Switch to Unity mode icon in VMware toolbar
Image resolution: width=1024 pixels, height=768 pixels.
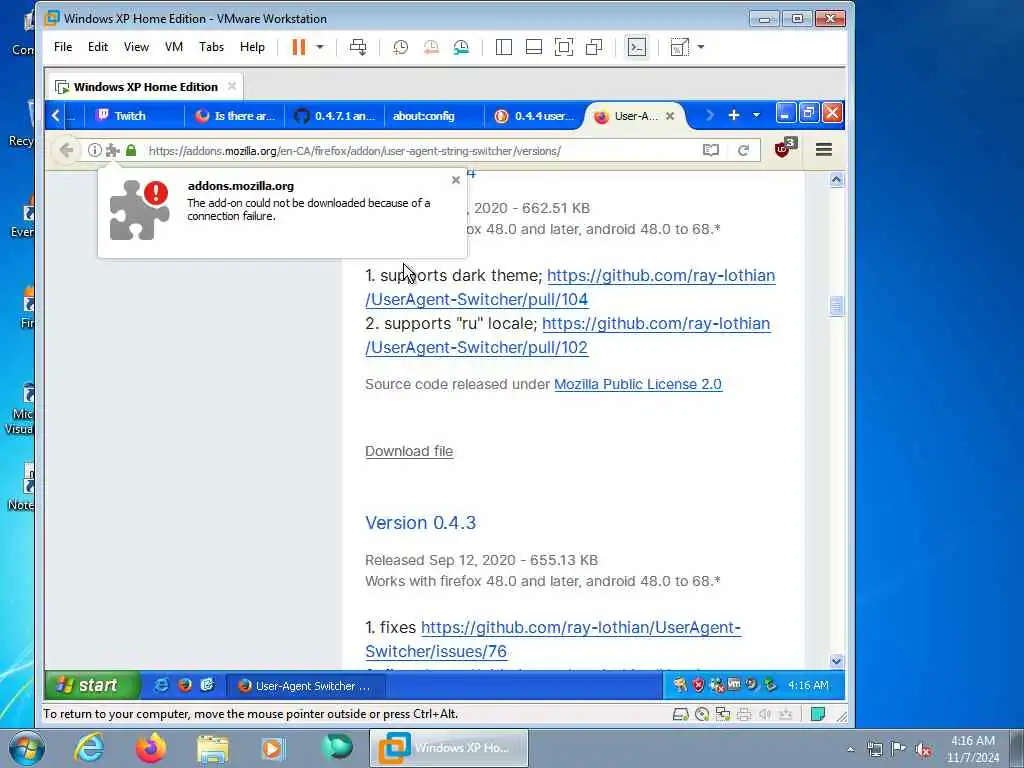pyautogui.click(x=594, y=47)
